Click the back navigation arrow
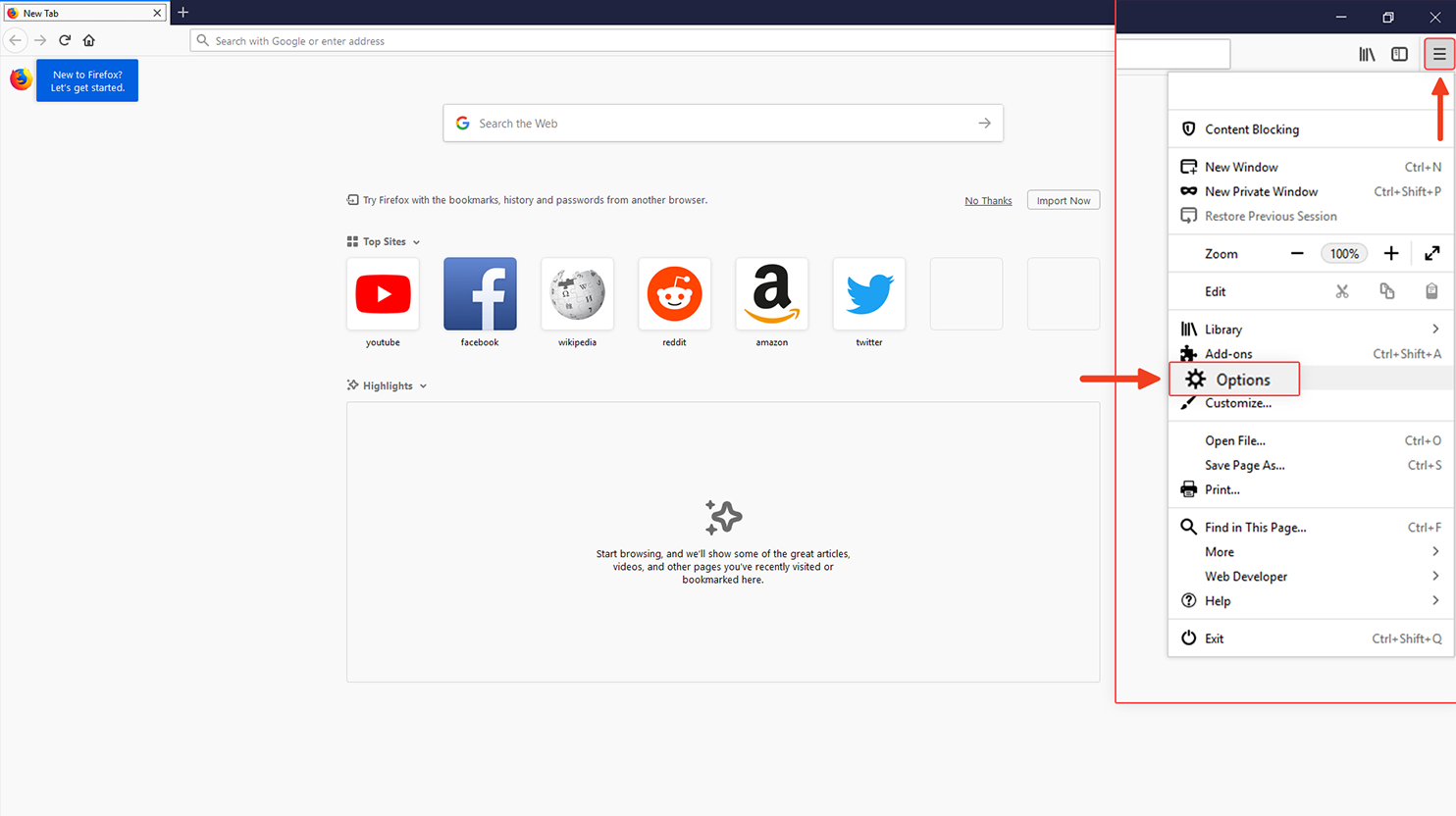The width and height of the screenshot is (1456, 816). (x=16, y=40)
